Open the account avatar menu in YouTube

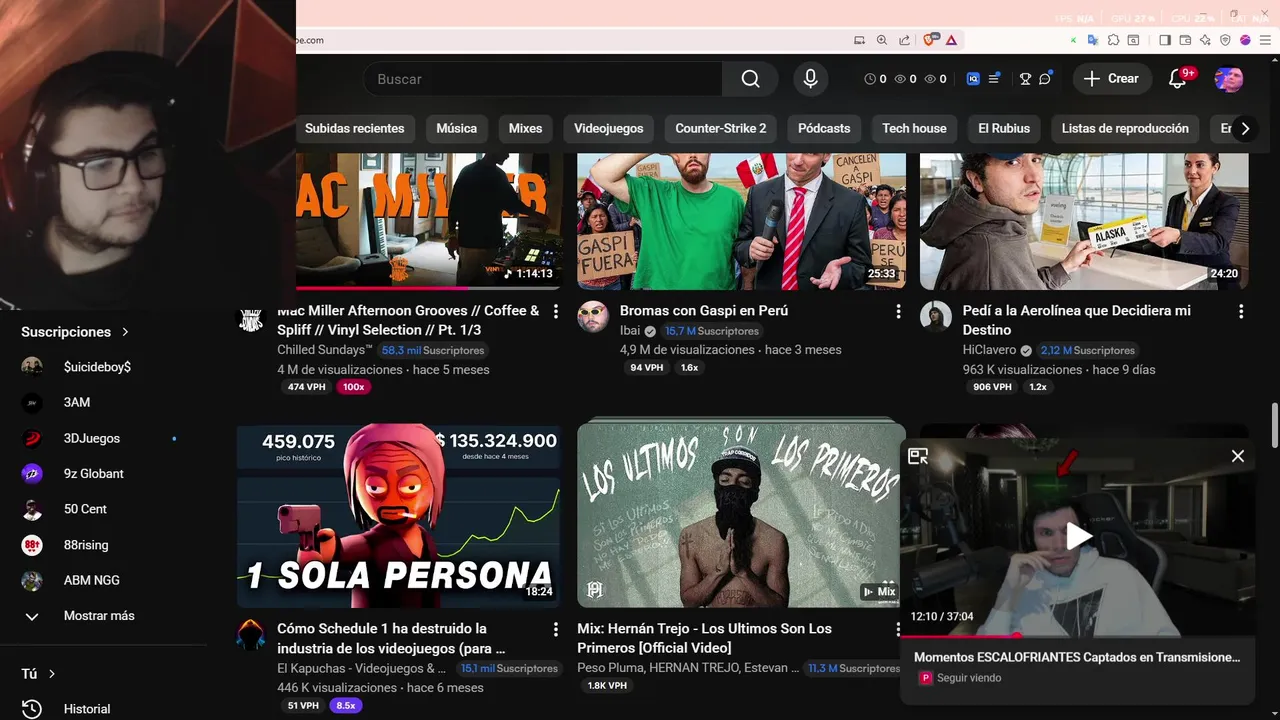[x=1228, y=79]
